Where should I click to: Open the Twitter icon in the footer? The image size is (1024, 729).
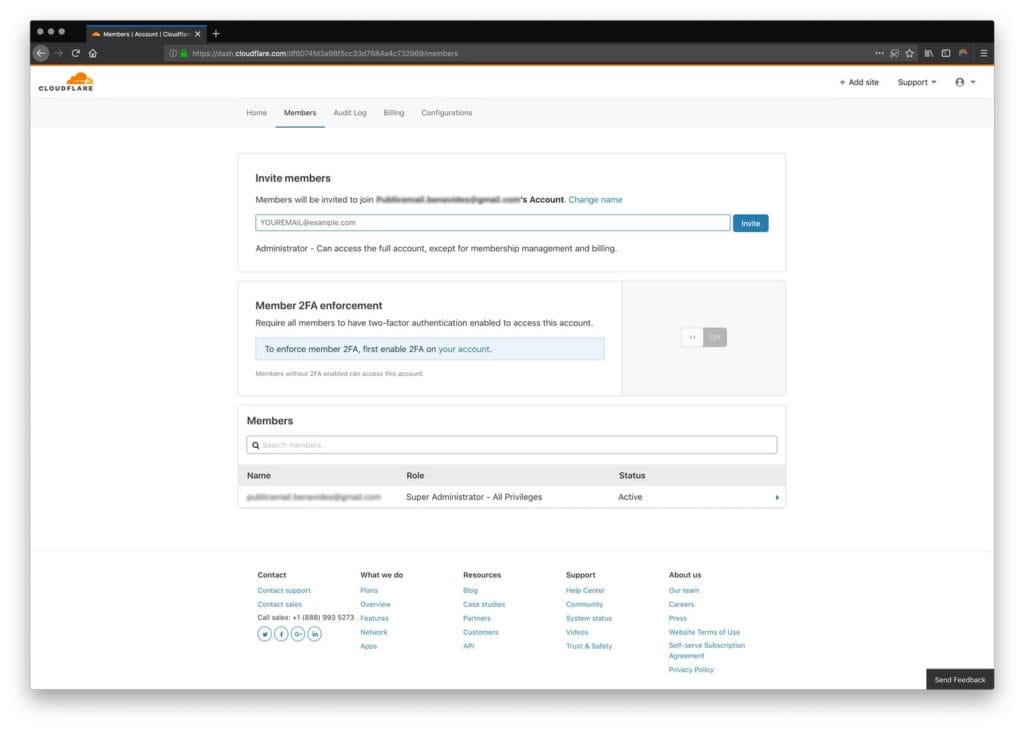coord(265,634)
